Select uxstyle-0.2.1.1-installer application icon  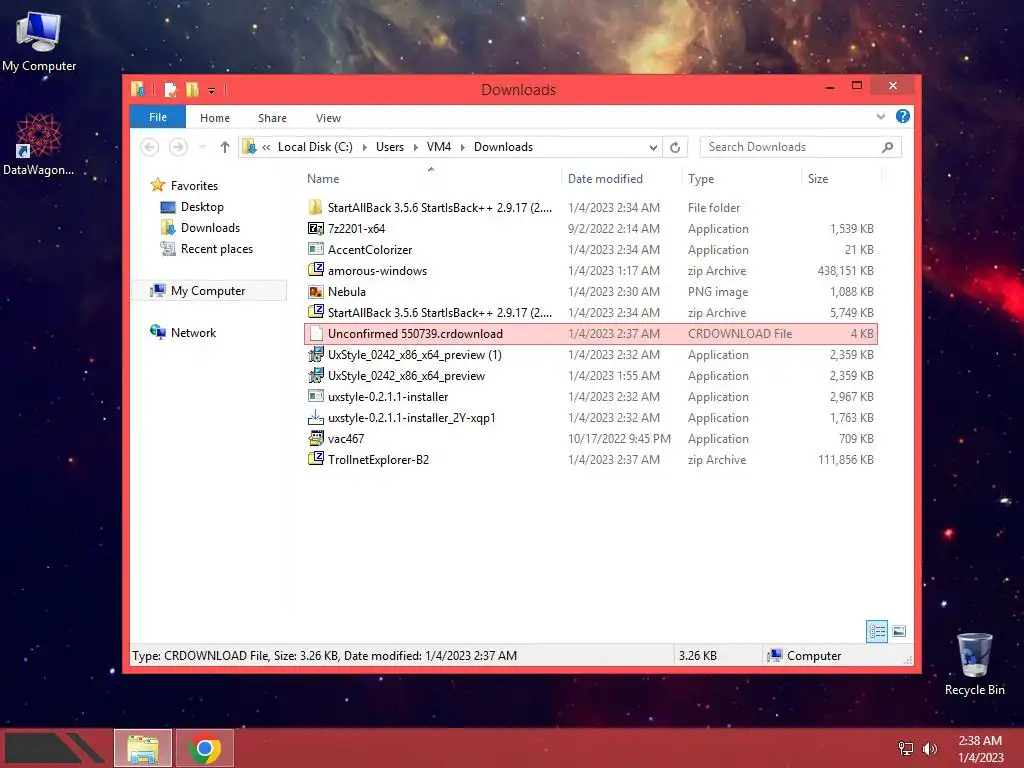pos(315,396)
